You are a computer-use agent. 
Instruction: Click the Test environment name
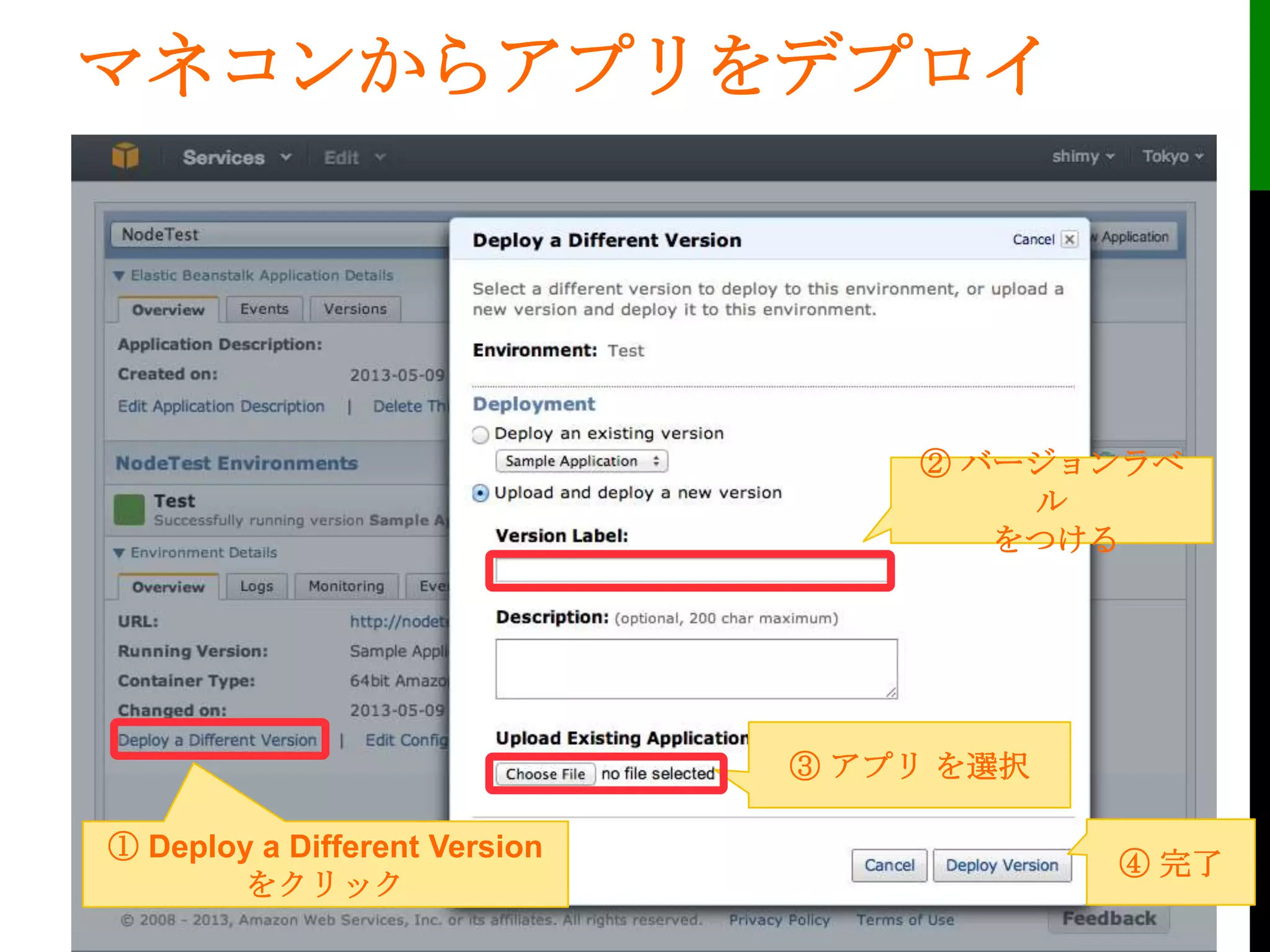(174, 501)
